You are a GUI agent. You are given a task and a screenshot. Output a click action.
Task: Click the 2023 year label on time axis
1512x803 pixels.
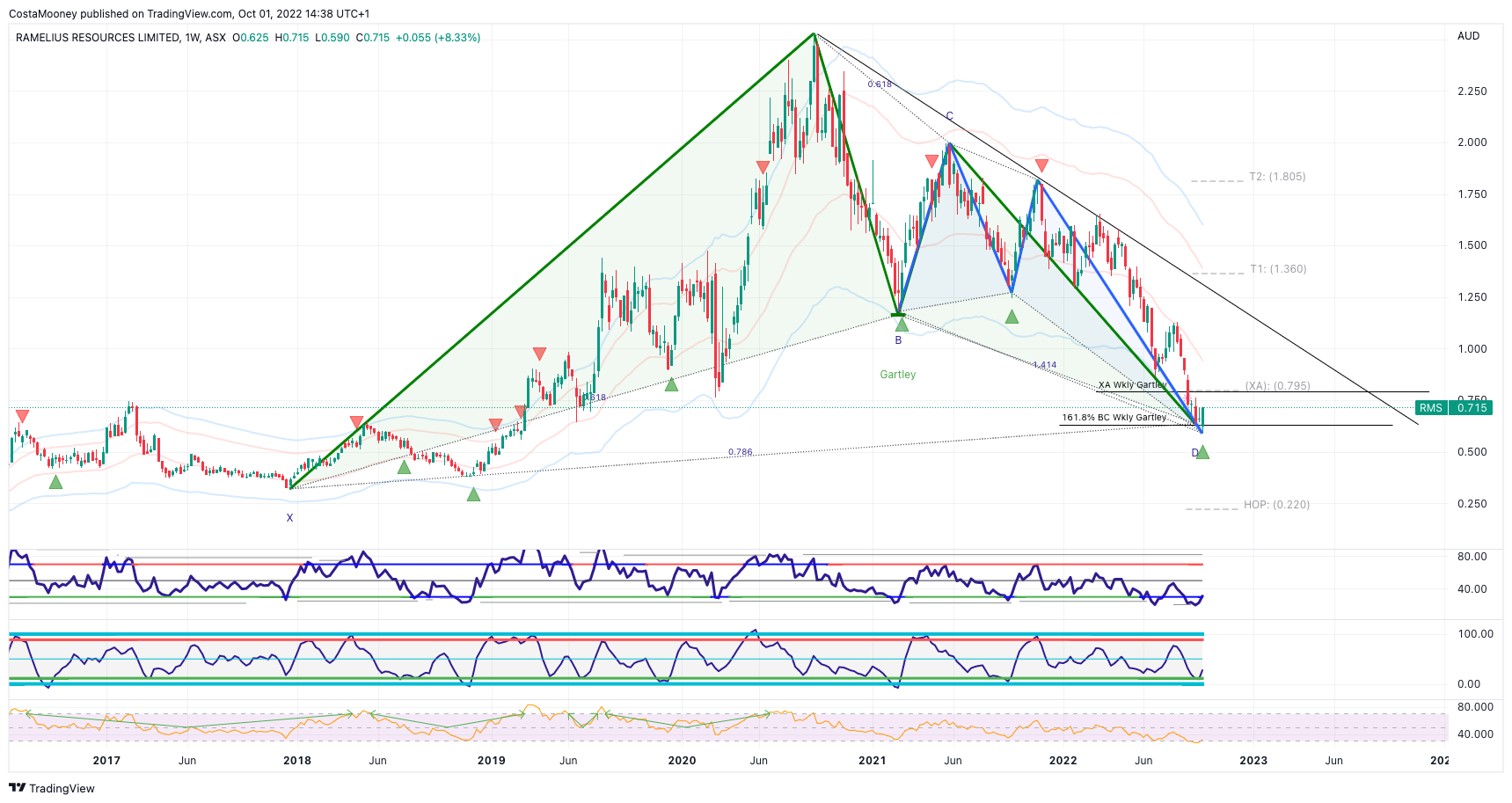pyautogui.click(x=1253, y=761)
